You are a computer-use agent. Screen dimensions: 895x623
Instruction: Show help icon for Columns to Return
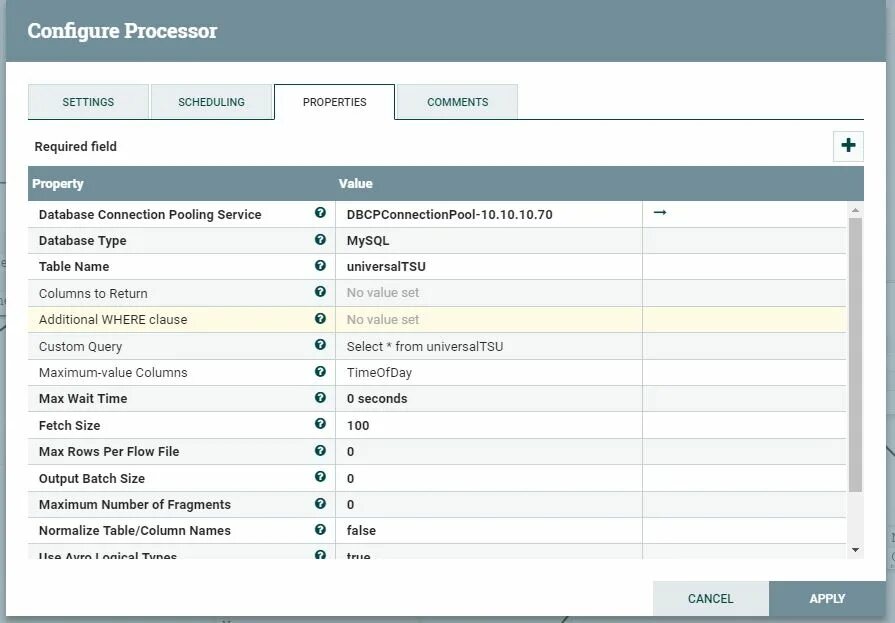[320, 292]
